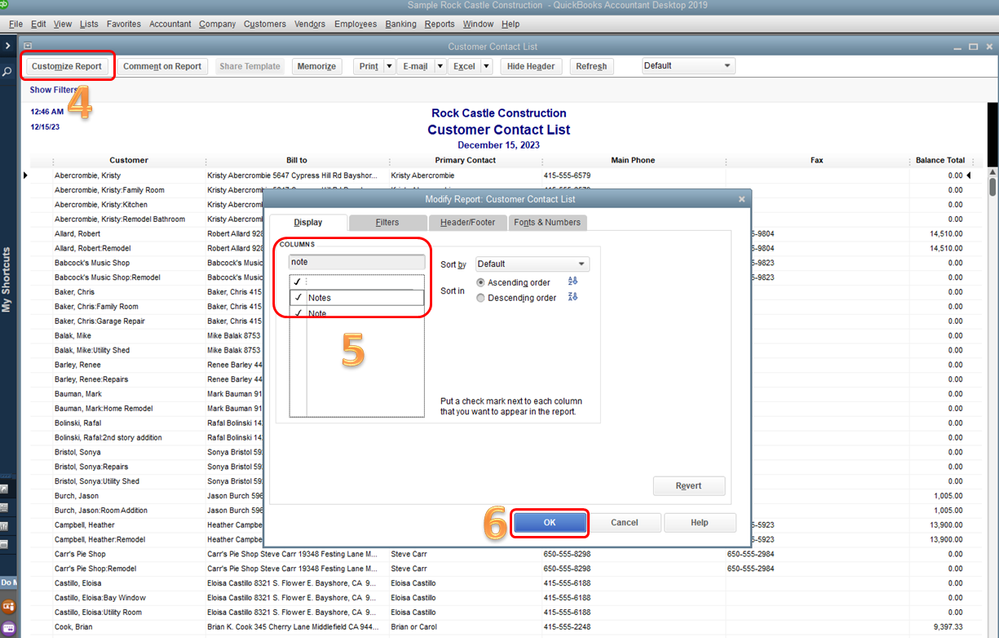The height and width of the screenshot is (638, 999).
Task: Switch to the Fonts & Numbers tab
Action: pos(547,222)
